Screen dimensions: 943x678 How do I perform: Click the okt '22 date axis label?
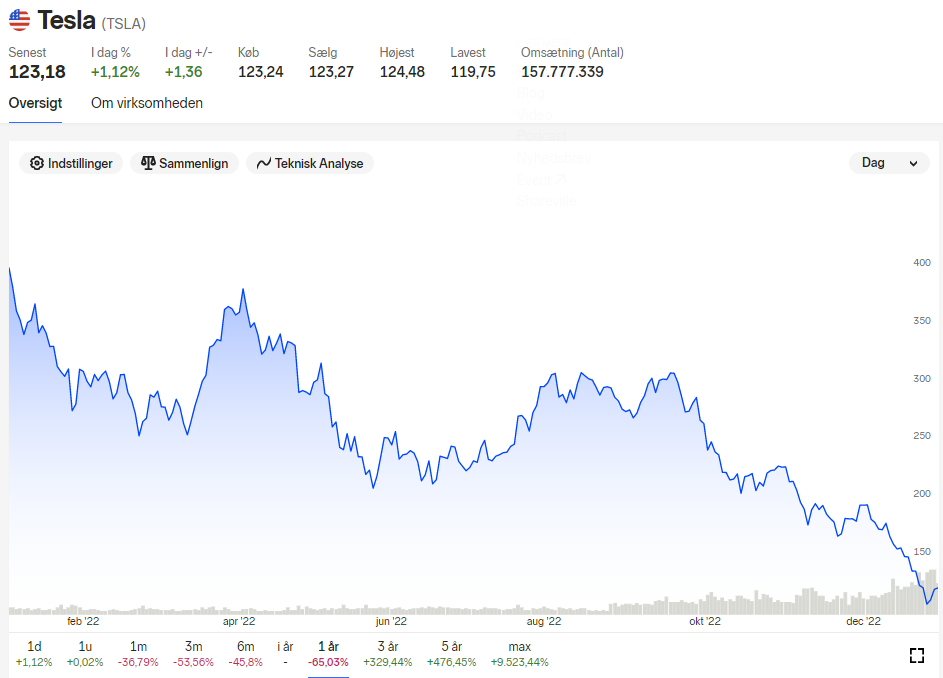(x=704, y=621)
